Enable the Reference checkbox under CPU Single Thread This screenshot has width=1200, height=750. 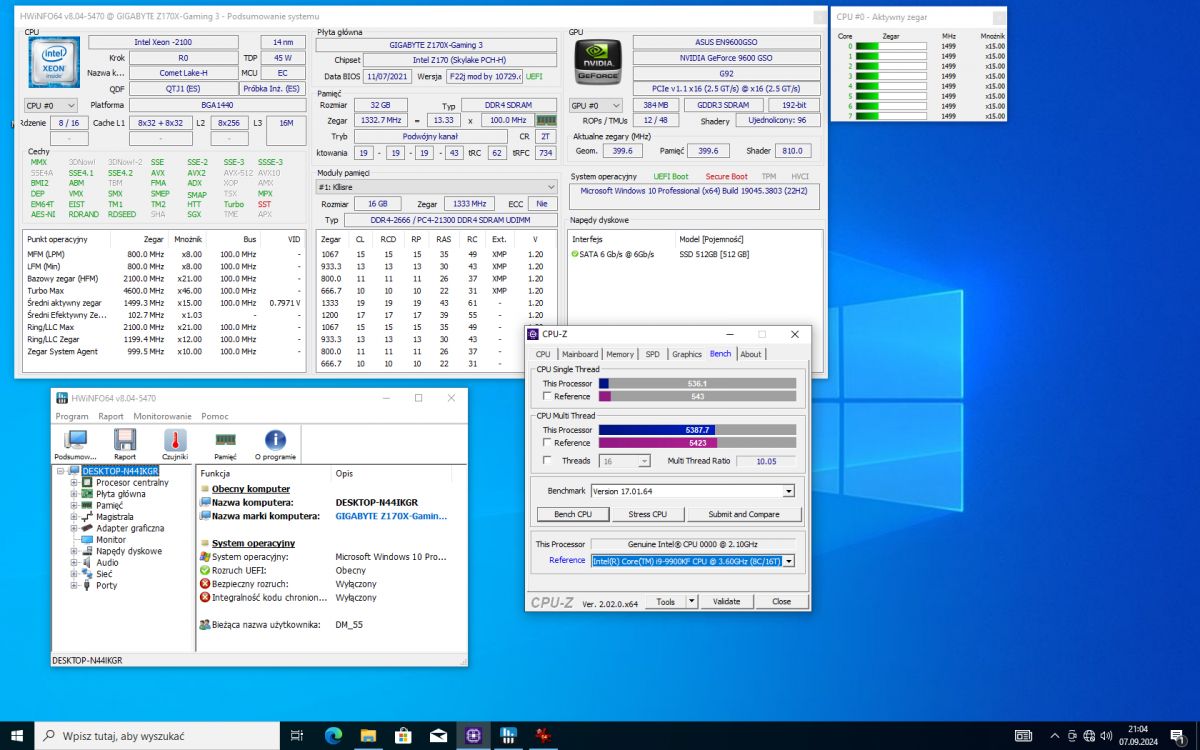[x=547, y=397]
